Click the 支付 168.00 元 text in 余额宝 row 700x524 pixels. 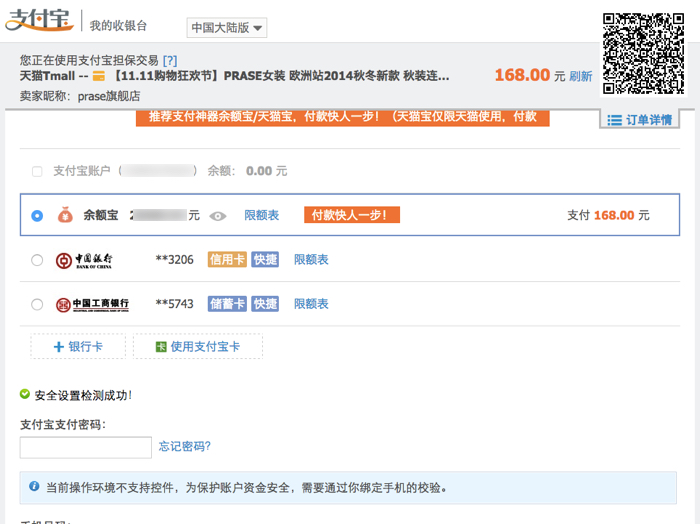point(608,215)
